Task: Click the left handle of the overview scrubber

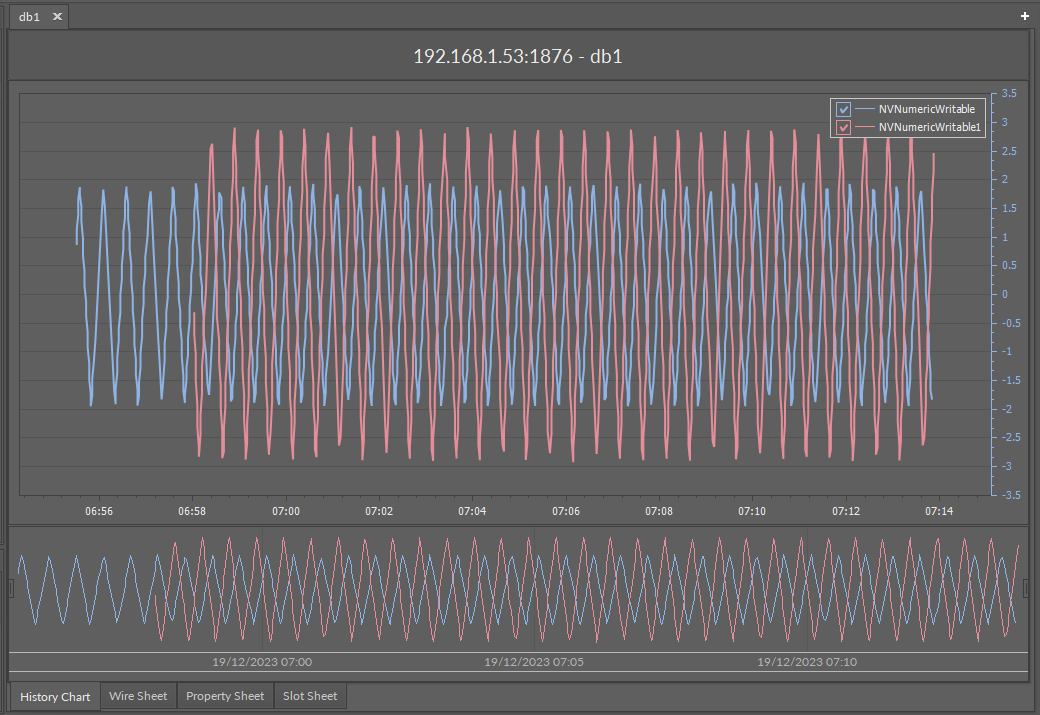Action: tap(10, 586)
